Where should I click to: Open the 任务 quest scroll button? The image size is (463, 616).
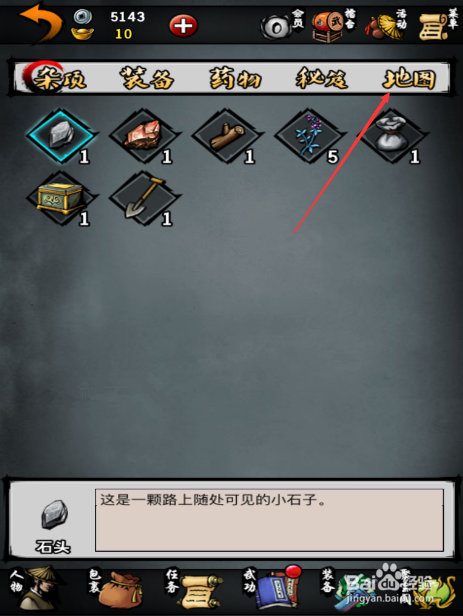click(194, 588)
